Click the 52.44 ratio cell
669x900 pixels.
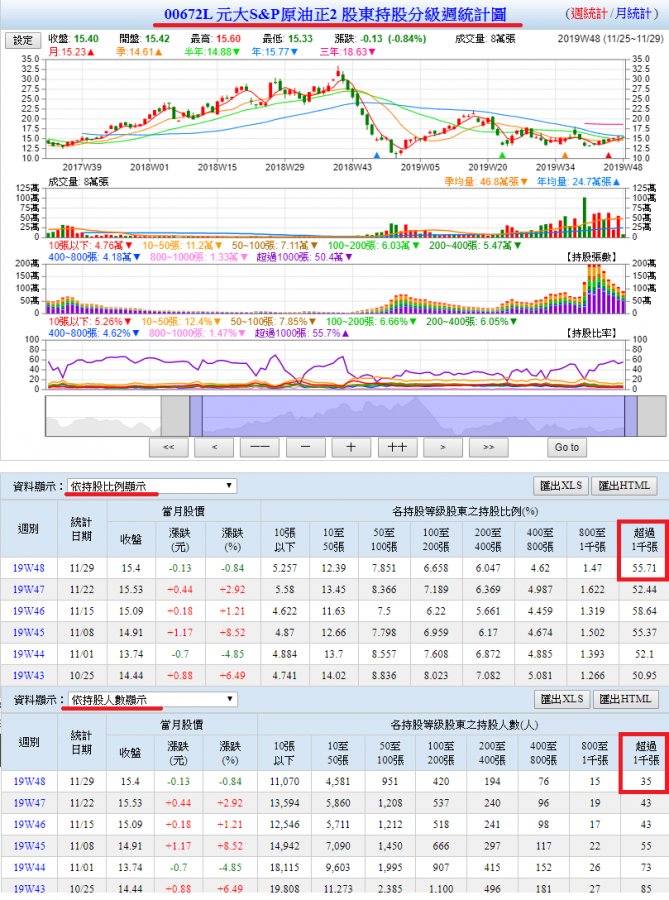point(644,589)
